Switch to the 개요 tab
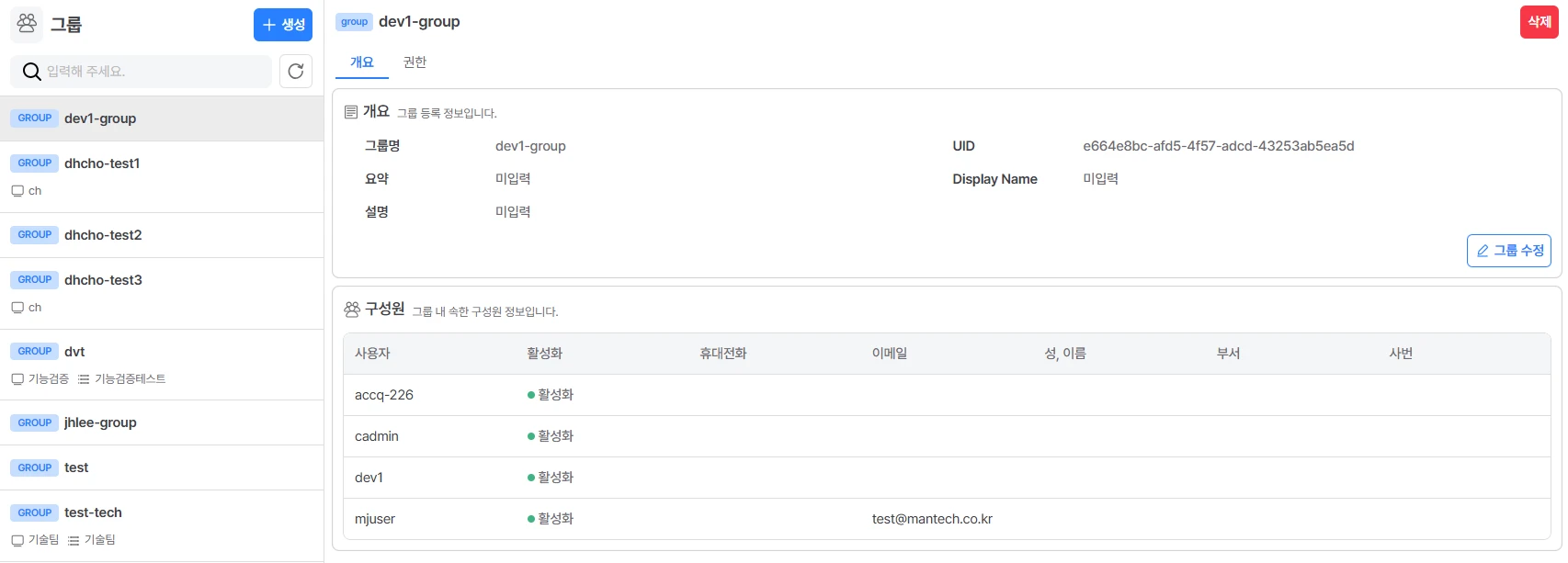 click(362, 62)
